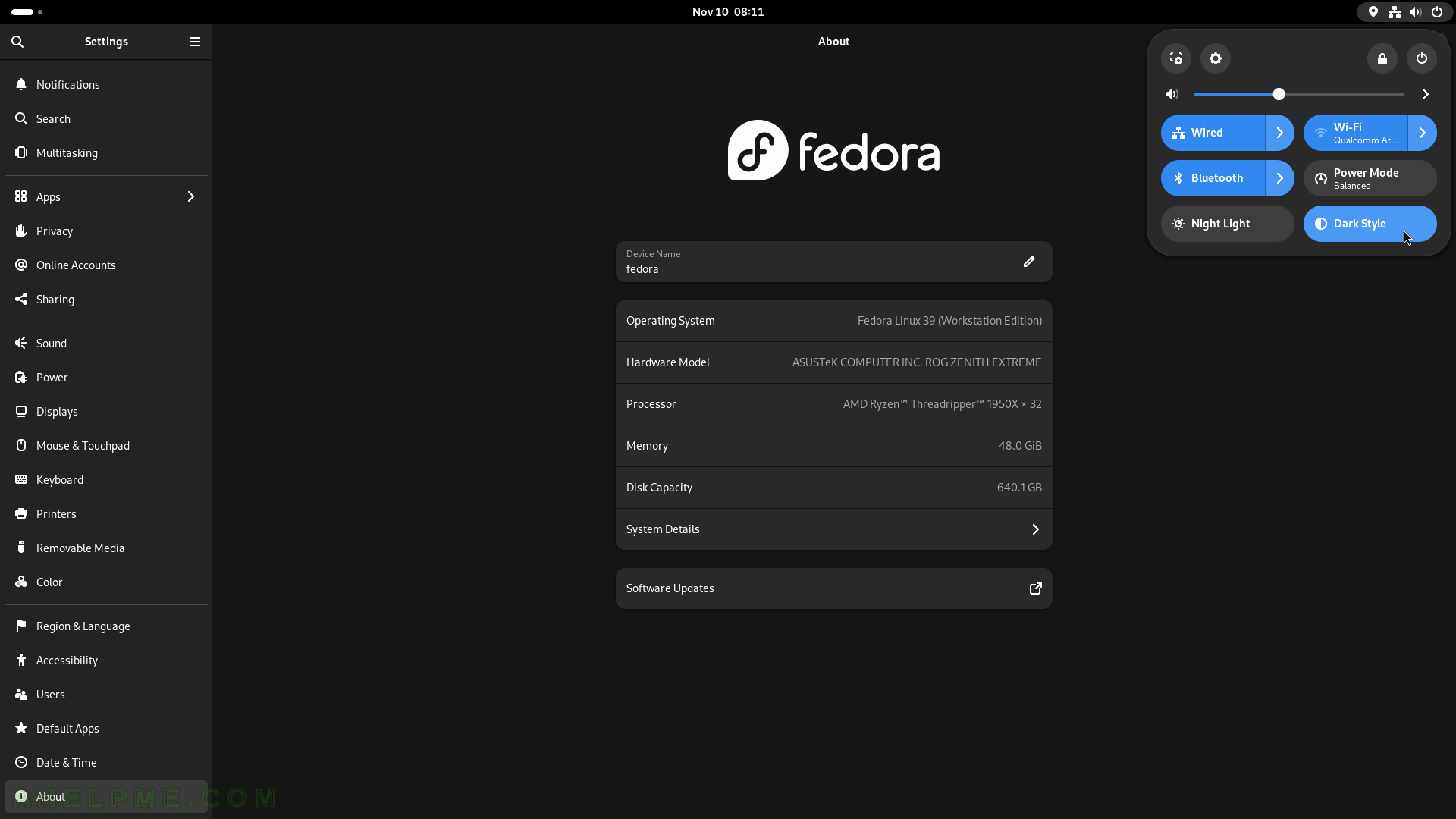Open Default Apps settings
1456x819 pixels.
106,728
